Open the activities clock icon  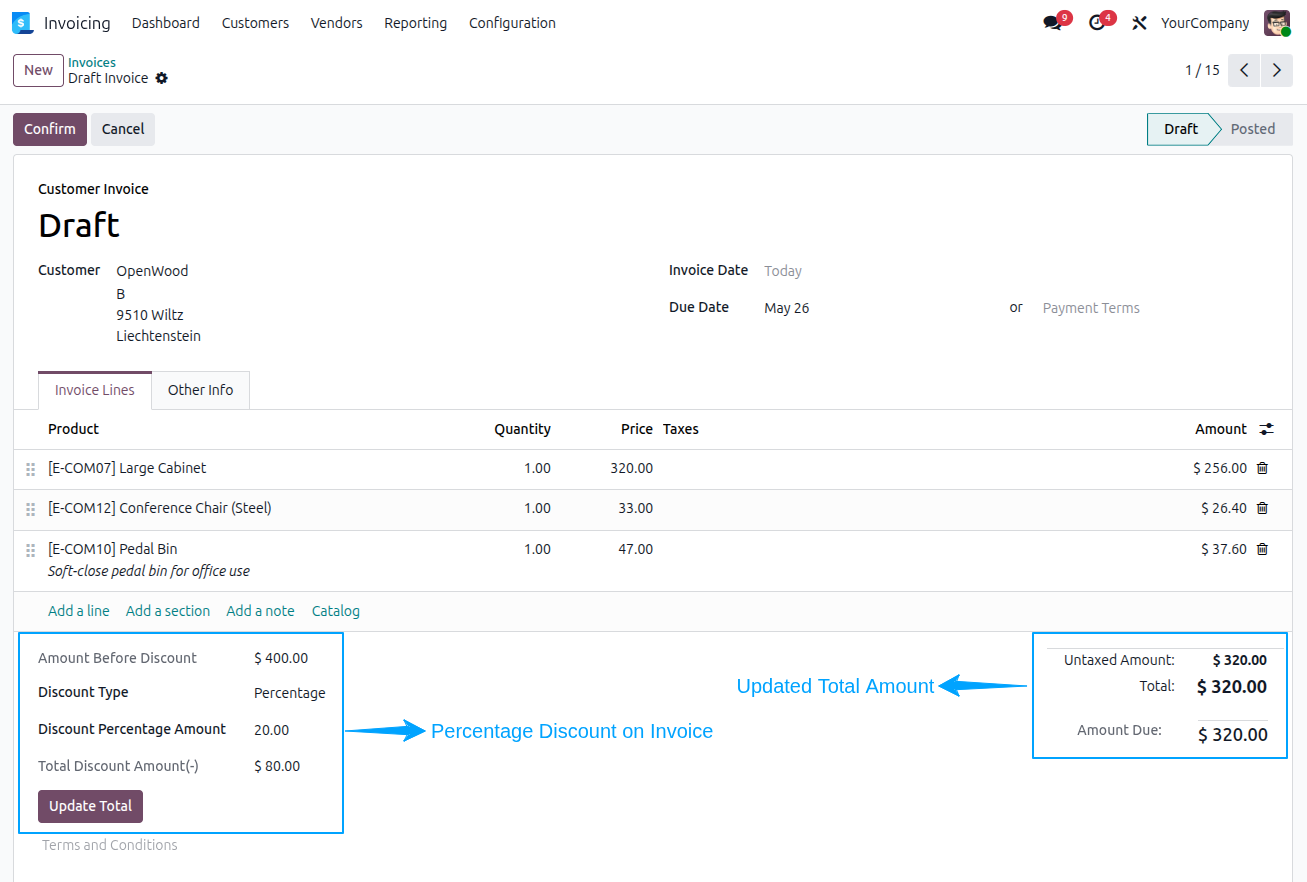1097,23
